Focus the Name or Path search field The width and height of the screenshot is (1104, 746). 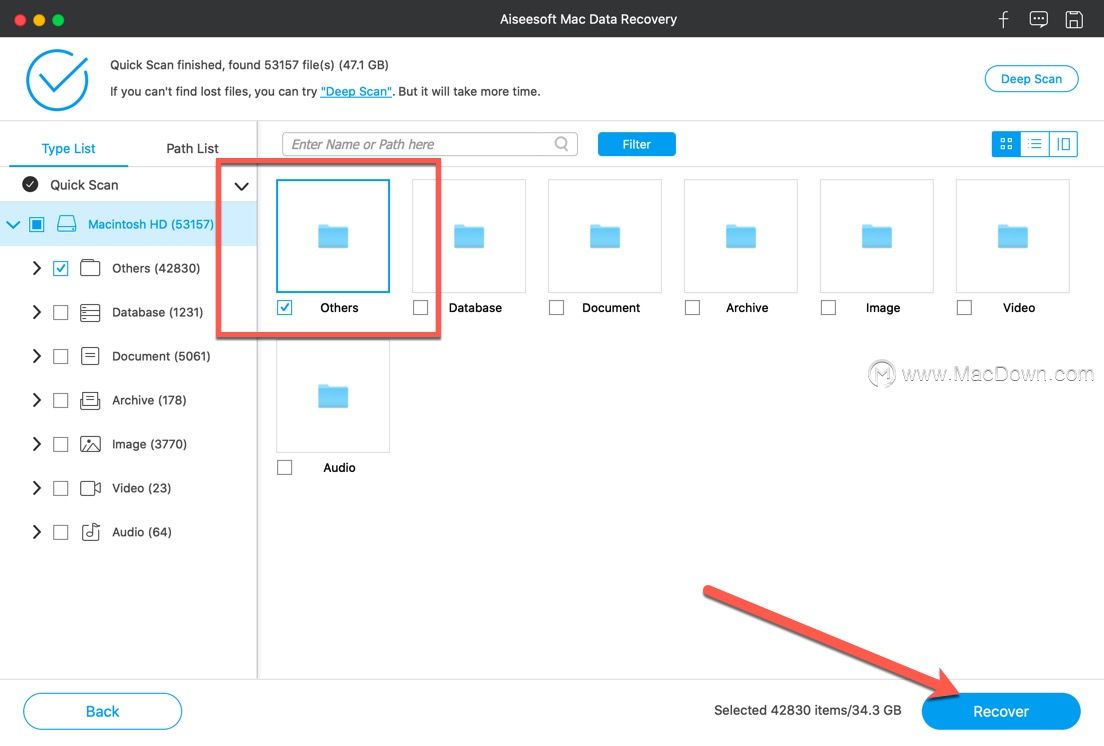pyautogui.click(x=429, y=144)
